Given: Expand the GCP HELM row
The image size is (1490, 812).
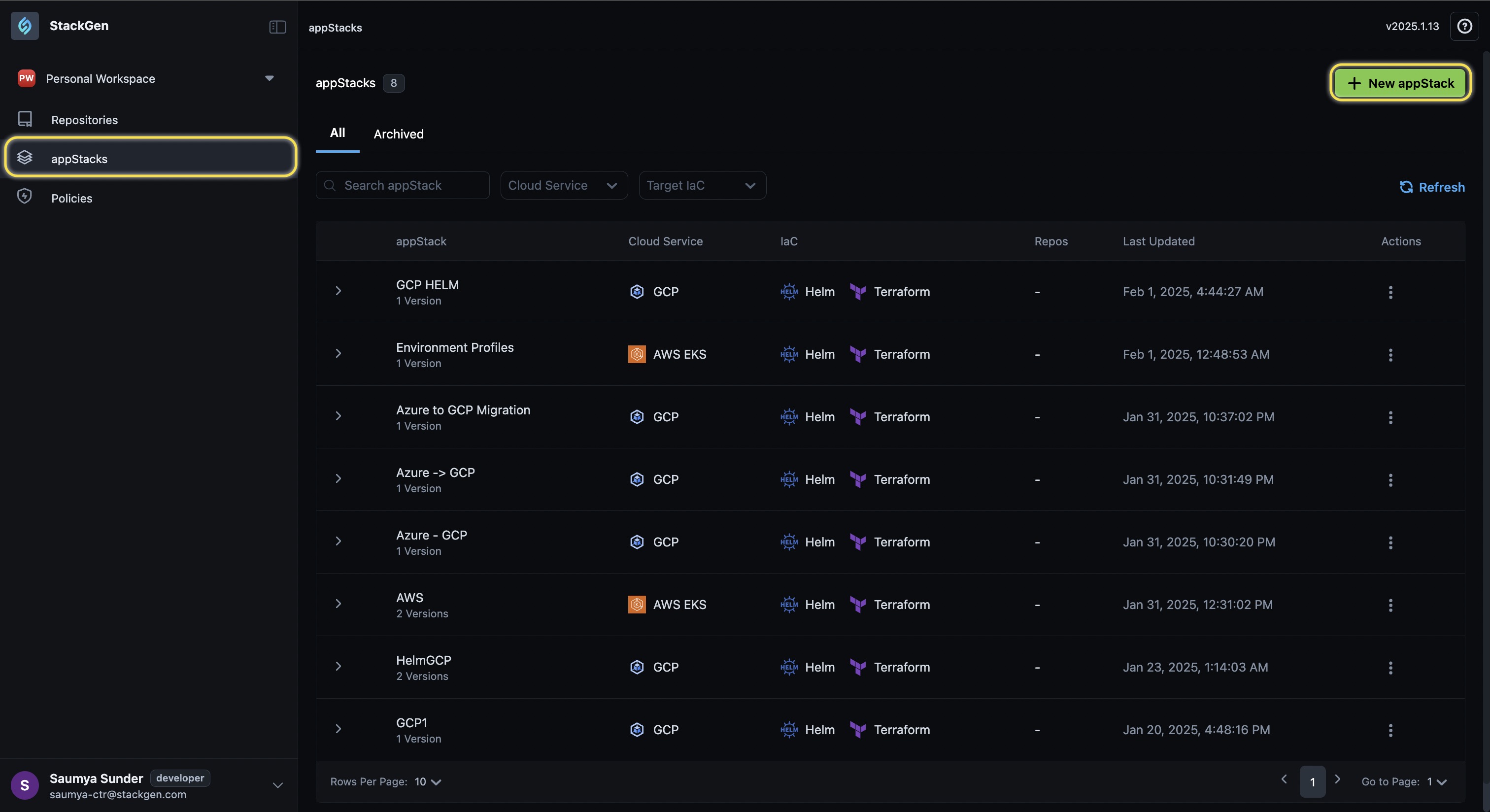Looking at the screenshot, I should (x=339, y=291).
